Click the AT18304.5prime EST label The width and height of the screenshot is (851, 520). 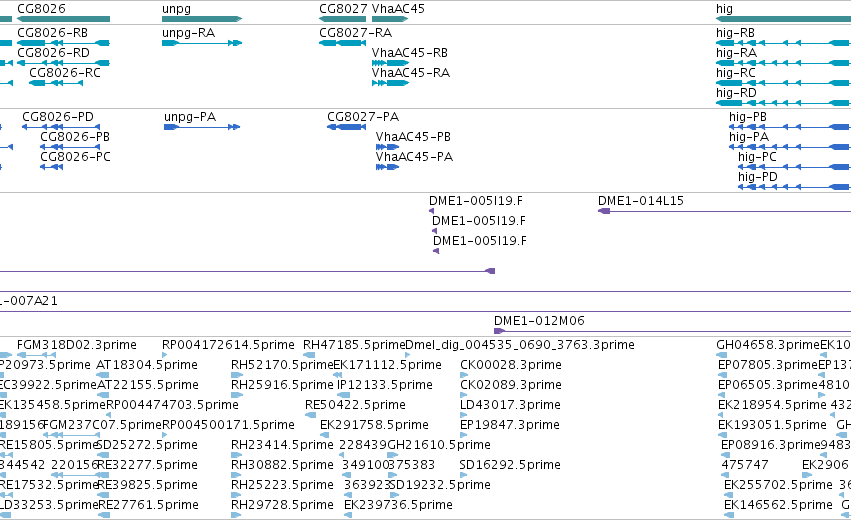[x=147, y=365]
